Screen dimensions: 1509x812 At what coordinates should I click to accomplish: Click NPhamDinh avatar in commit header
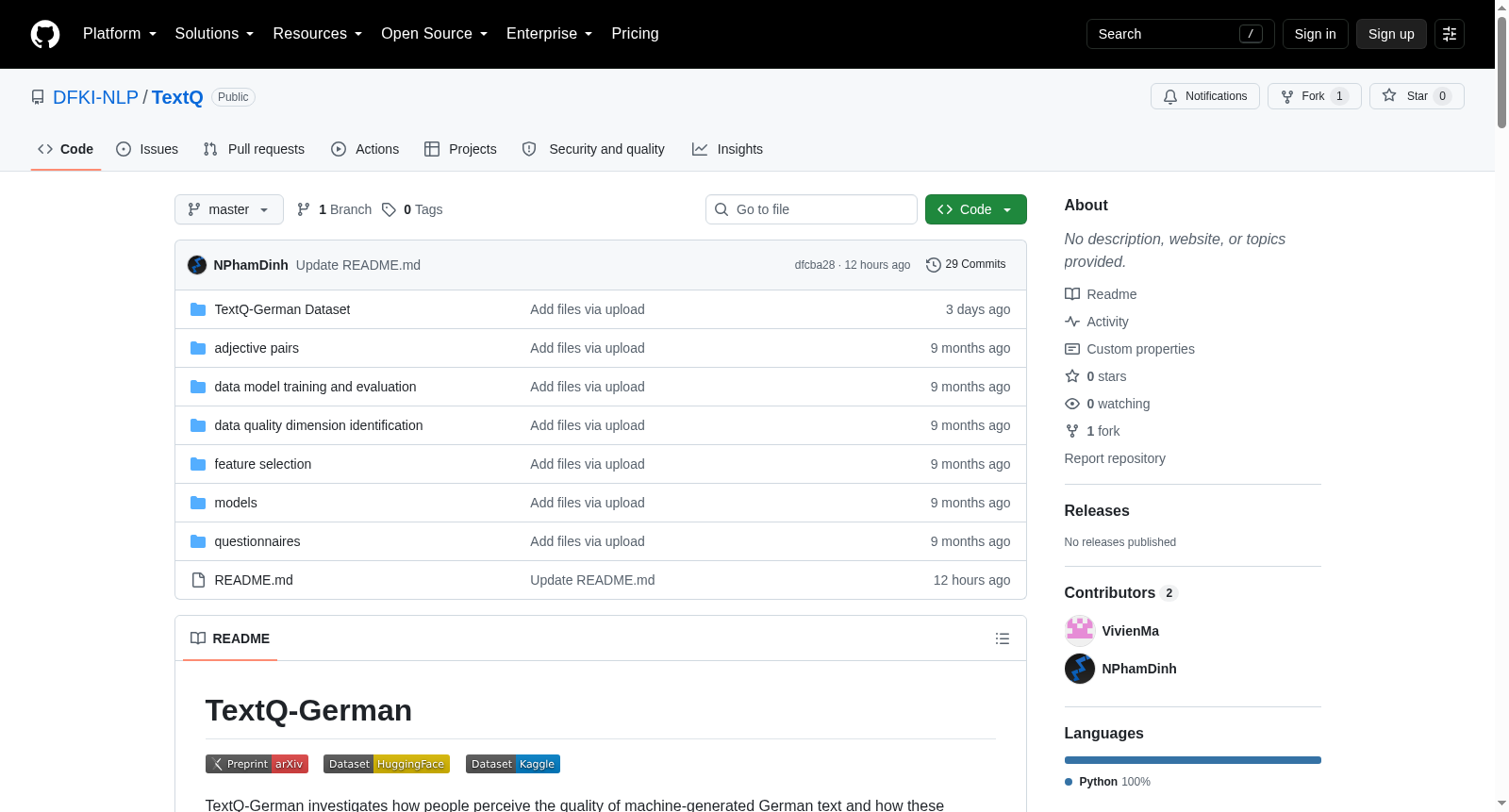[197, 265]
